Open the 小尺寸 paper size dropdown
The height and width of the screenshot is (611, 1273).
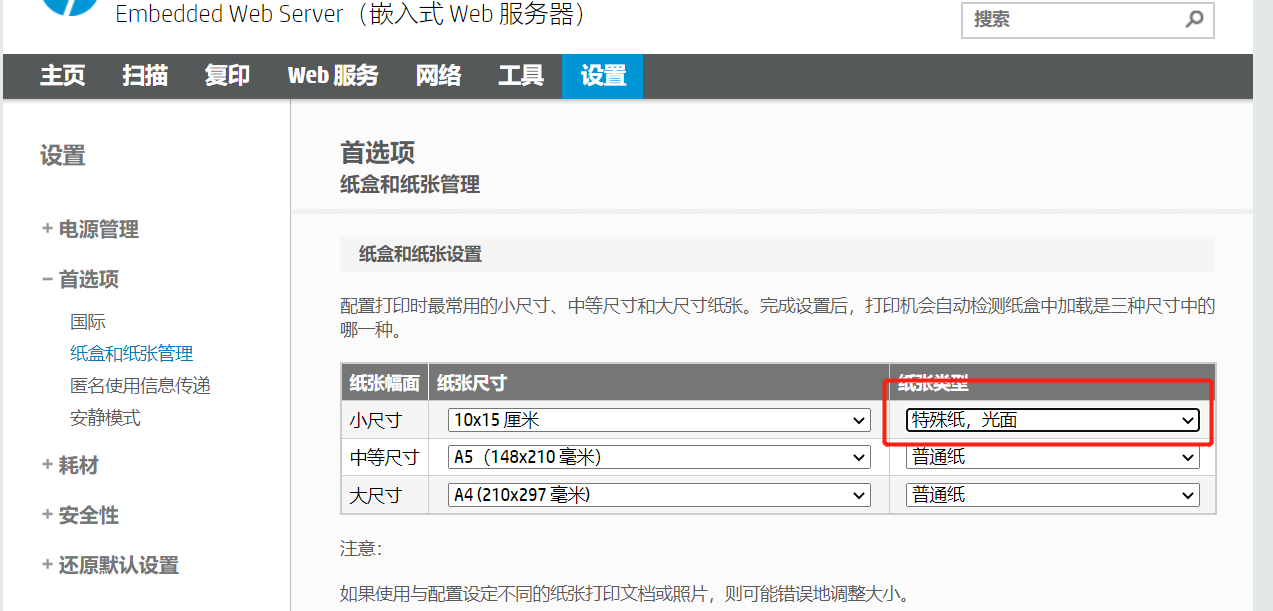coord(657,420)
